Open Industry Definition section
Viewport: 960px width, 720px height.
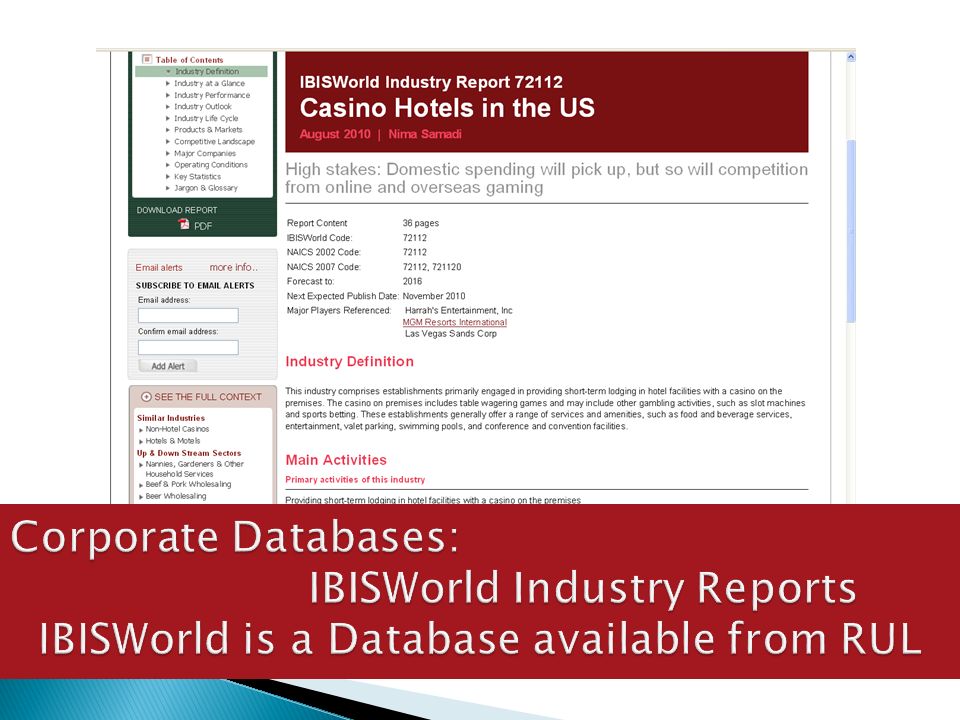(x=207, y=72)
